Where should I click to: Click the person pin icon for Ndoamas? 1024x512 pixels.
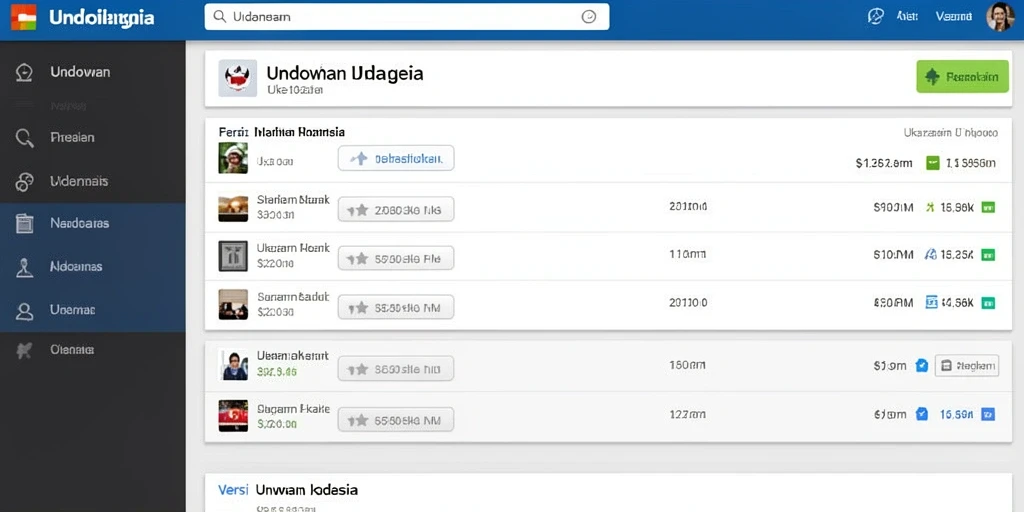(x=24, y=268)
